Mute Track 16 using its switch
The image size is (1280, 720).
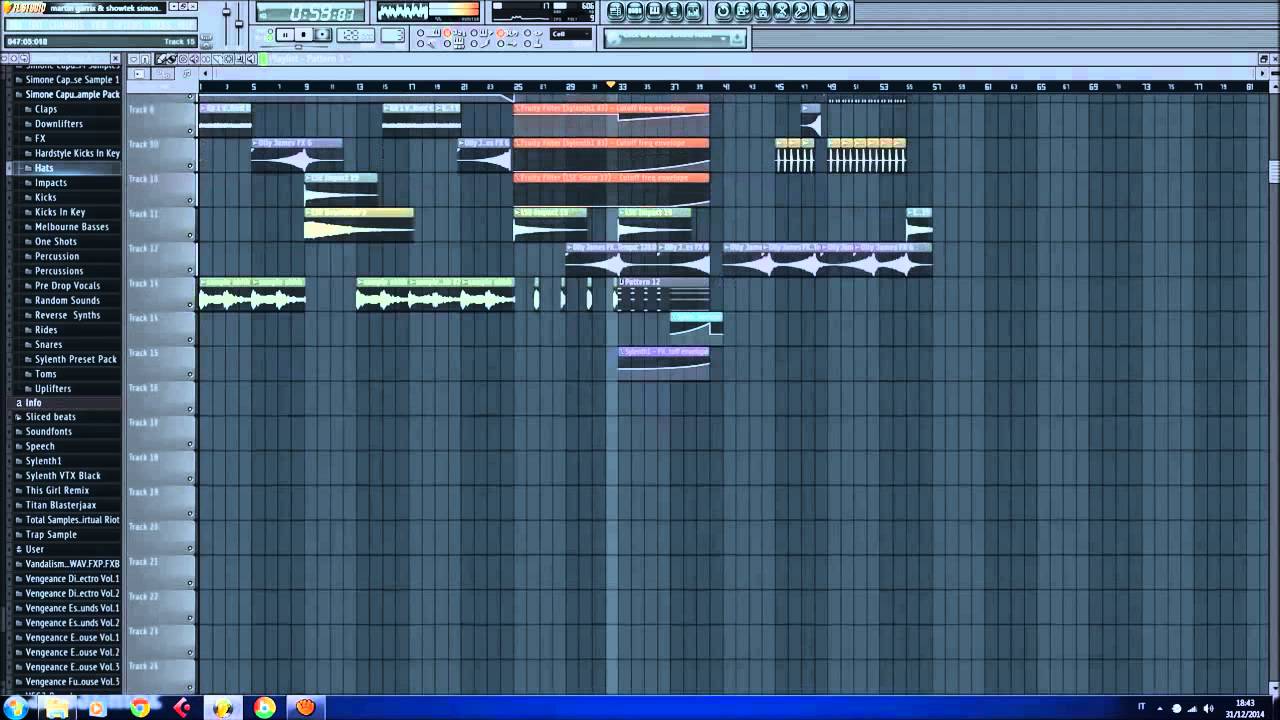[190, 410]
